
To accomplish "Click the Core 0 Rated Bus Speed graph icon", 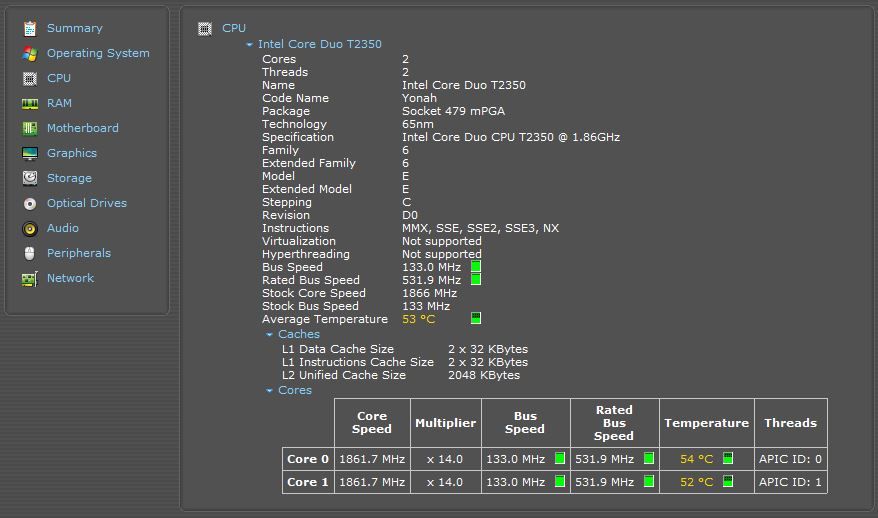I will pyautogui.click(x=649, y=458).
